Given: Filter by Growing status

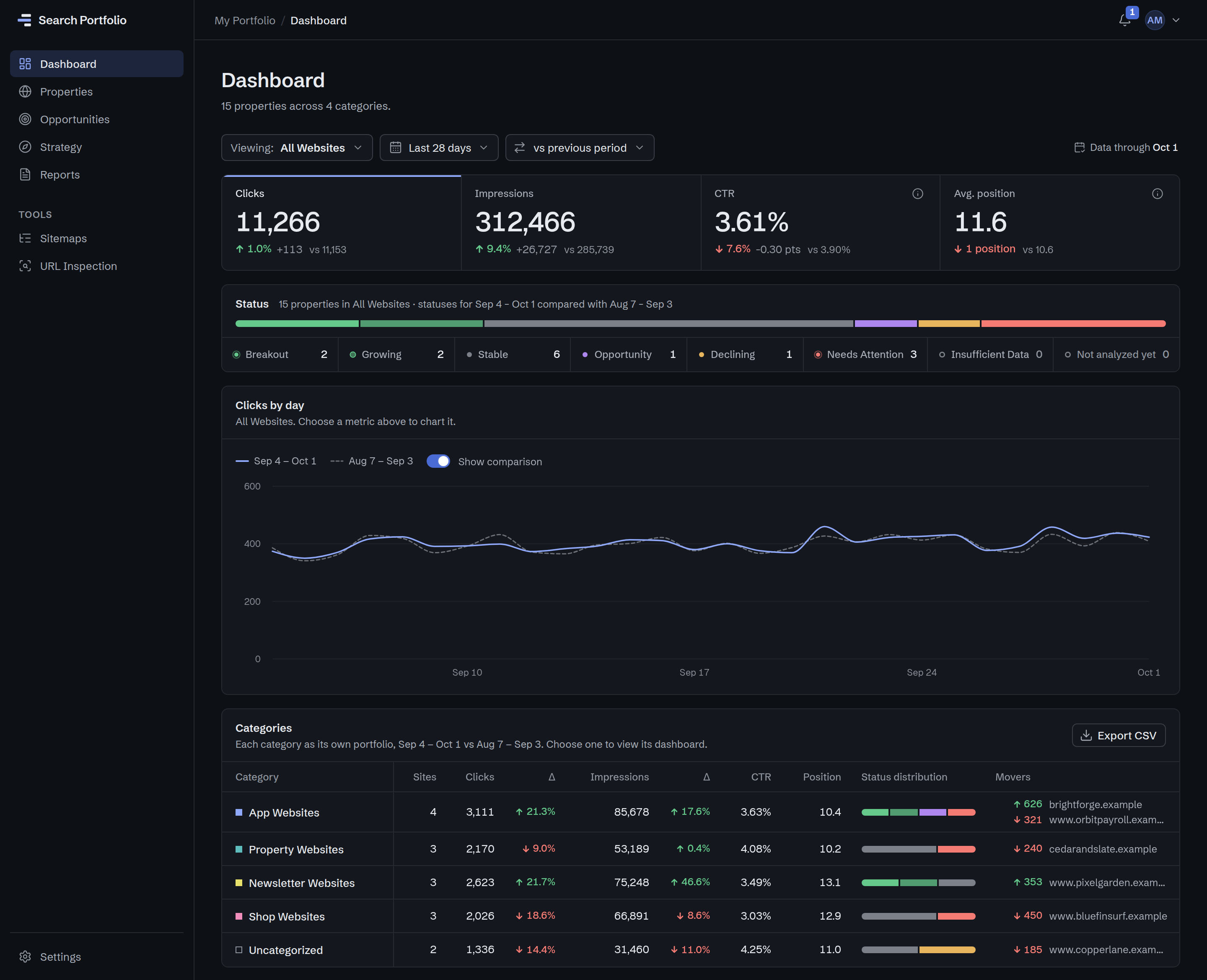Looking at the screenshot, I should 396,355.
